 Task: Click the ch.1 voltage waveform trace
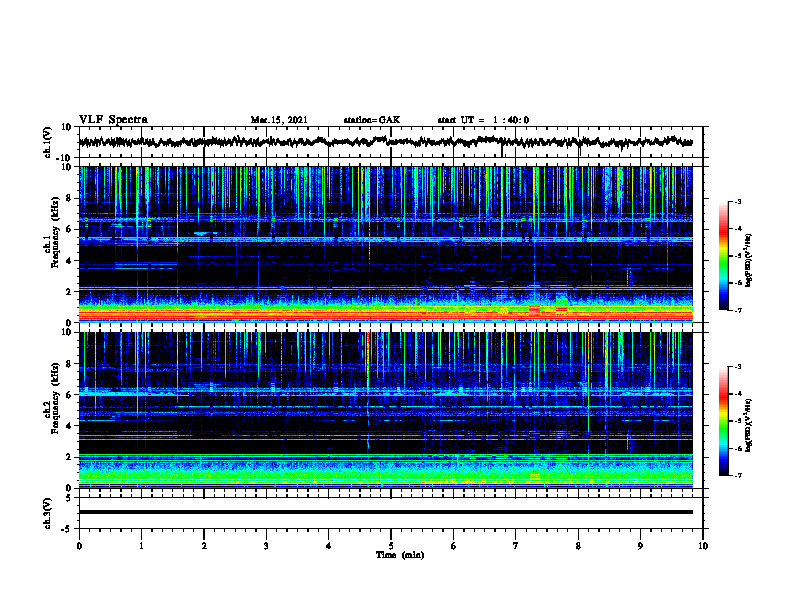tap(385, 142)
